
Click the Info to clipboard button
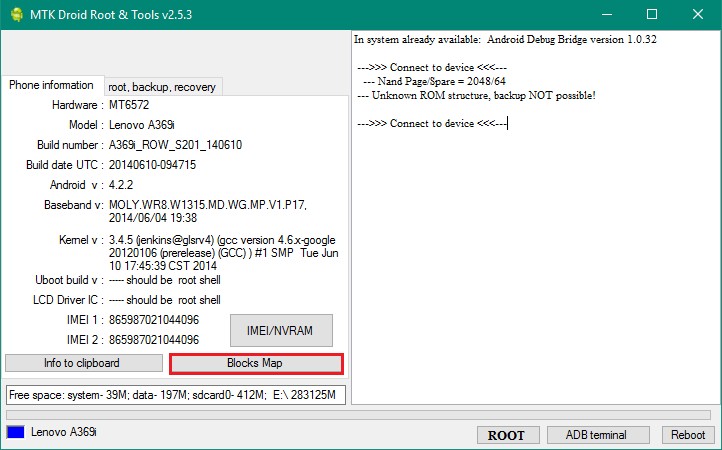tap(82, 363)
